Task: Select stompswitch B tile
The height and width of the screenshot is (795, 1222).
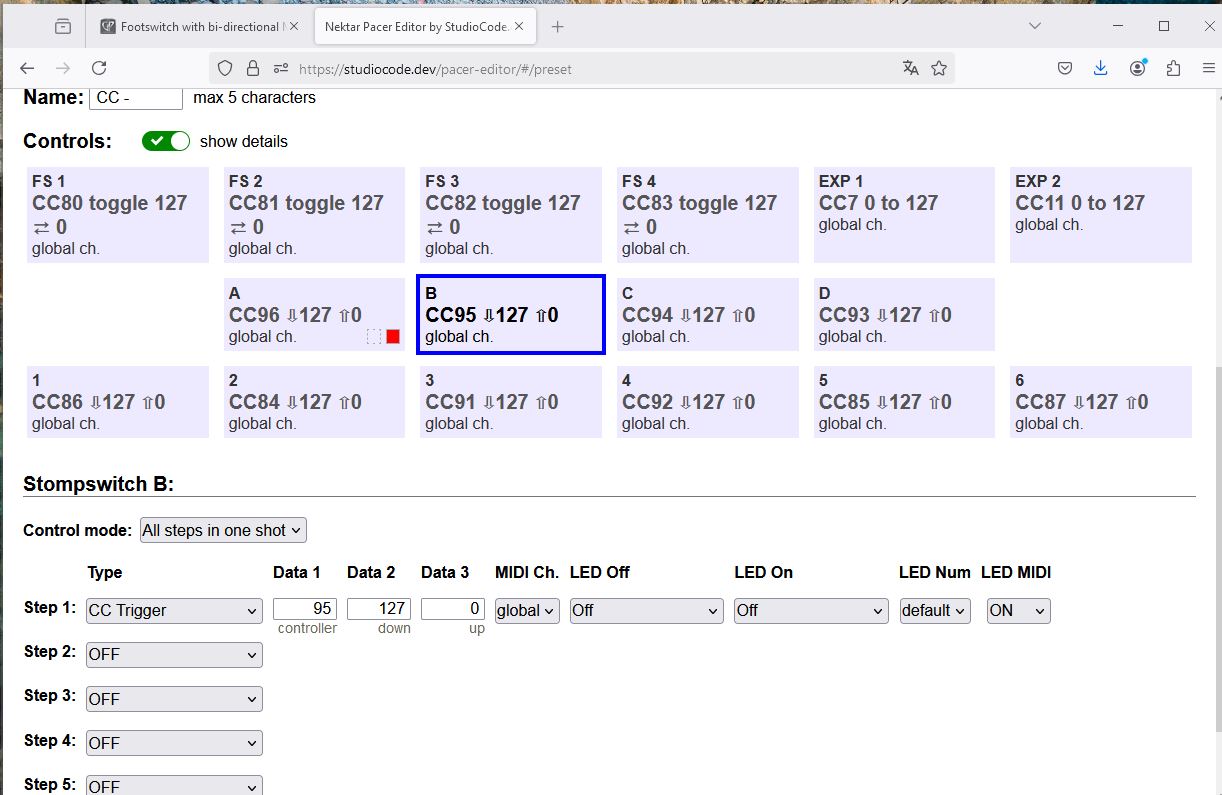Action: (x=511, y=315)
